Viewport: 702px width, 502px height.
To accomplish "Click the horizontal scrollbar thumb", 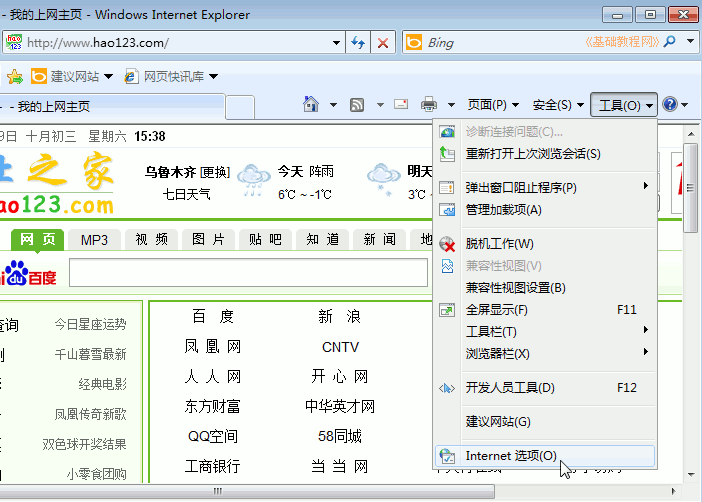I will click(x=247, y=491).
